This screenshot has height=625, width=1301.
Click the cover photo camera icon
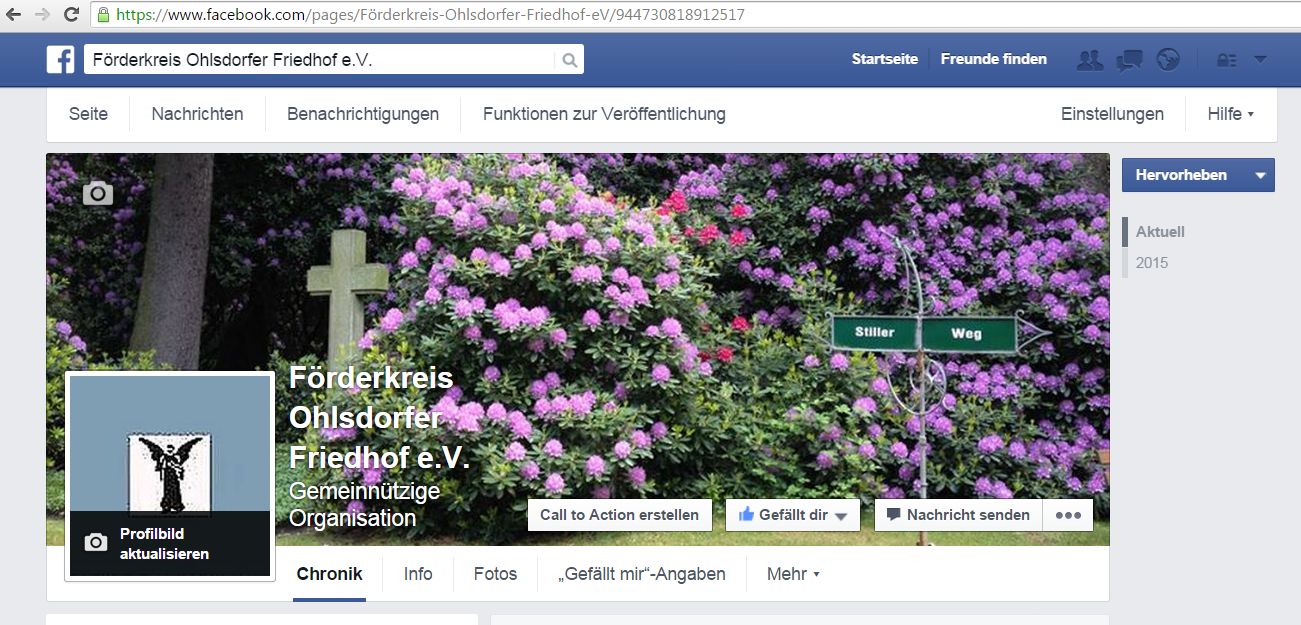[97, 193]
